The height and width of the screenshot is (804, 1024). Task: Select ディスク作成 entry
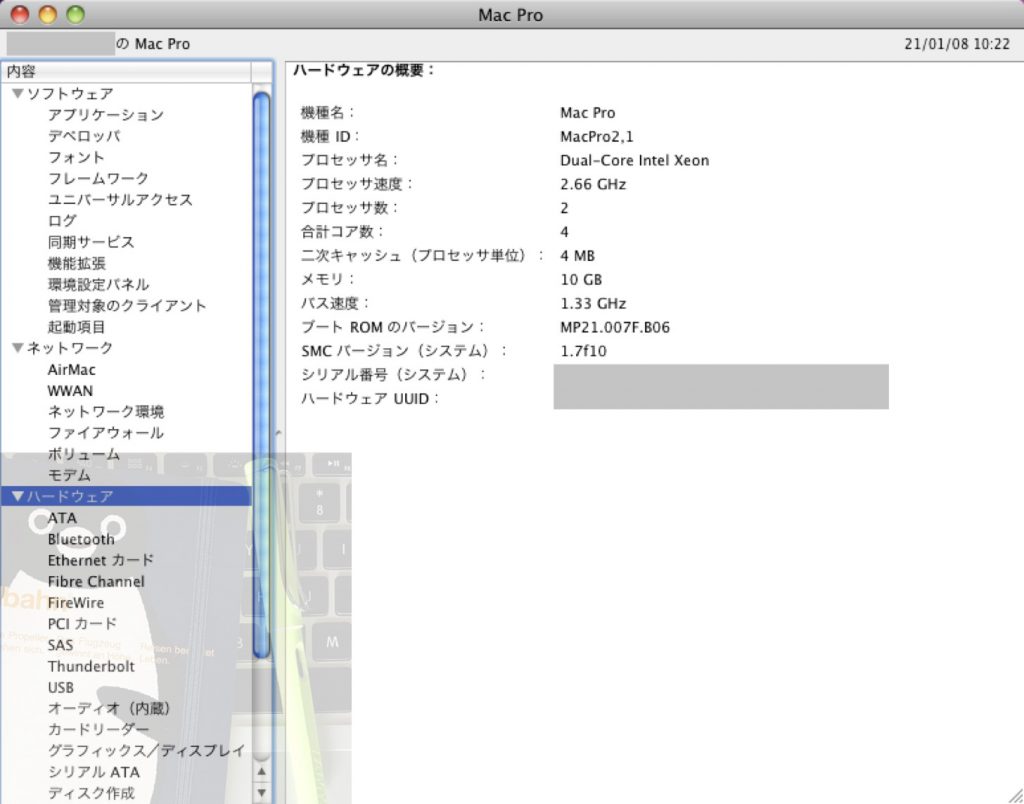click(x=91, y=793)
